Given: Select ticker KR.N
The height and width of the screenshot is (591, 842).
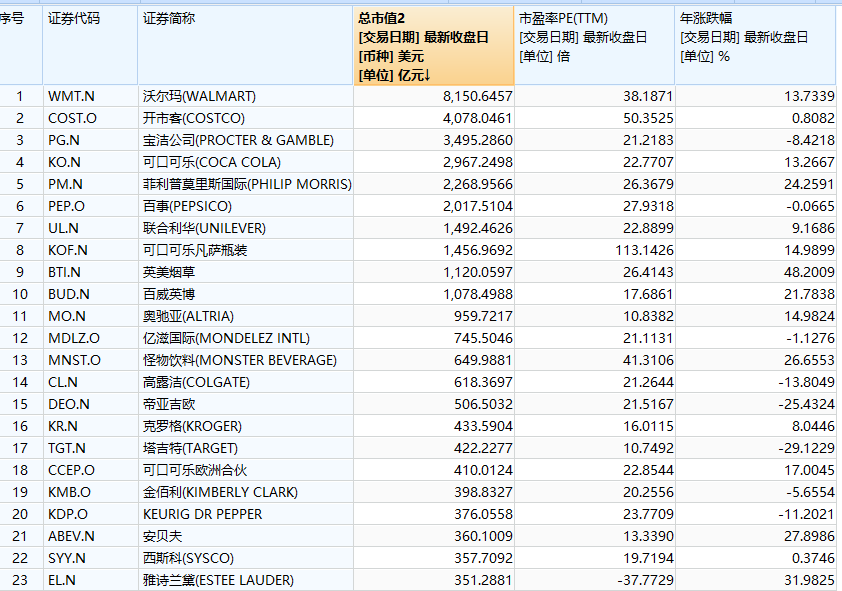Looking at the screenshot, I should [x=63, y=427].
